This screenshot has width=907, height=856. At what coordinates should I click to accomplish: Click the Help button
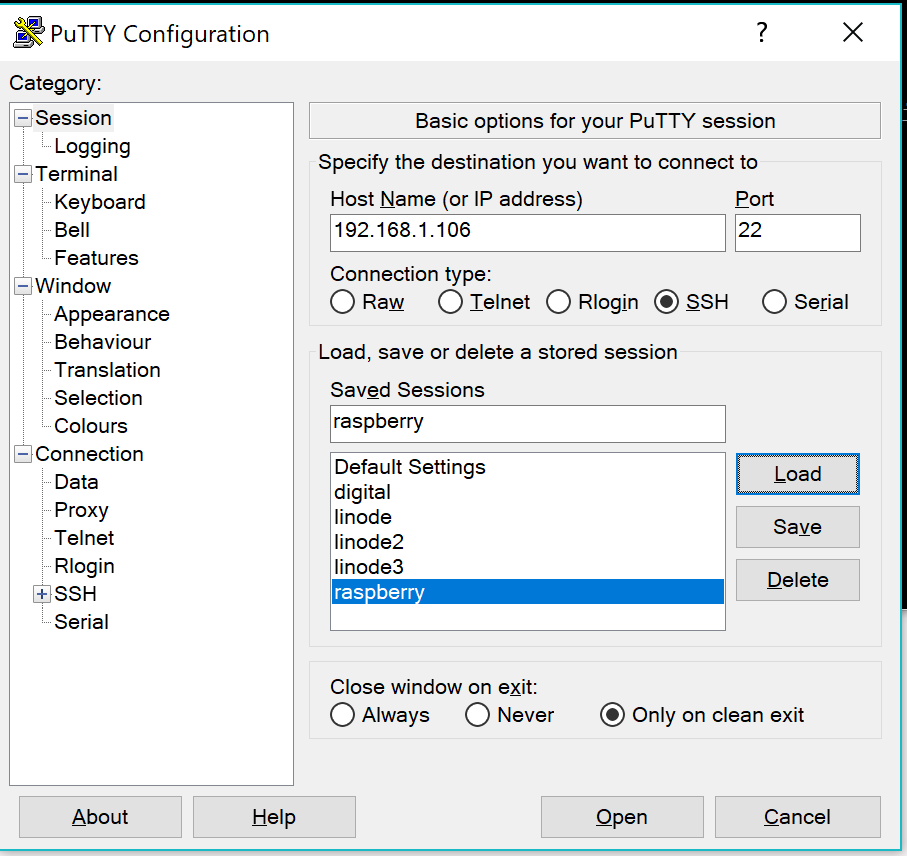[274, 817]
